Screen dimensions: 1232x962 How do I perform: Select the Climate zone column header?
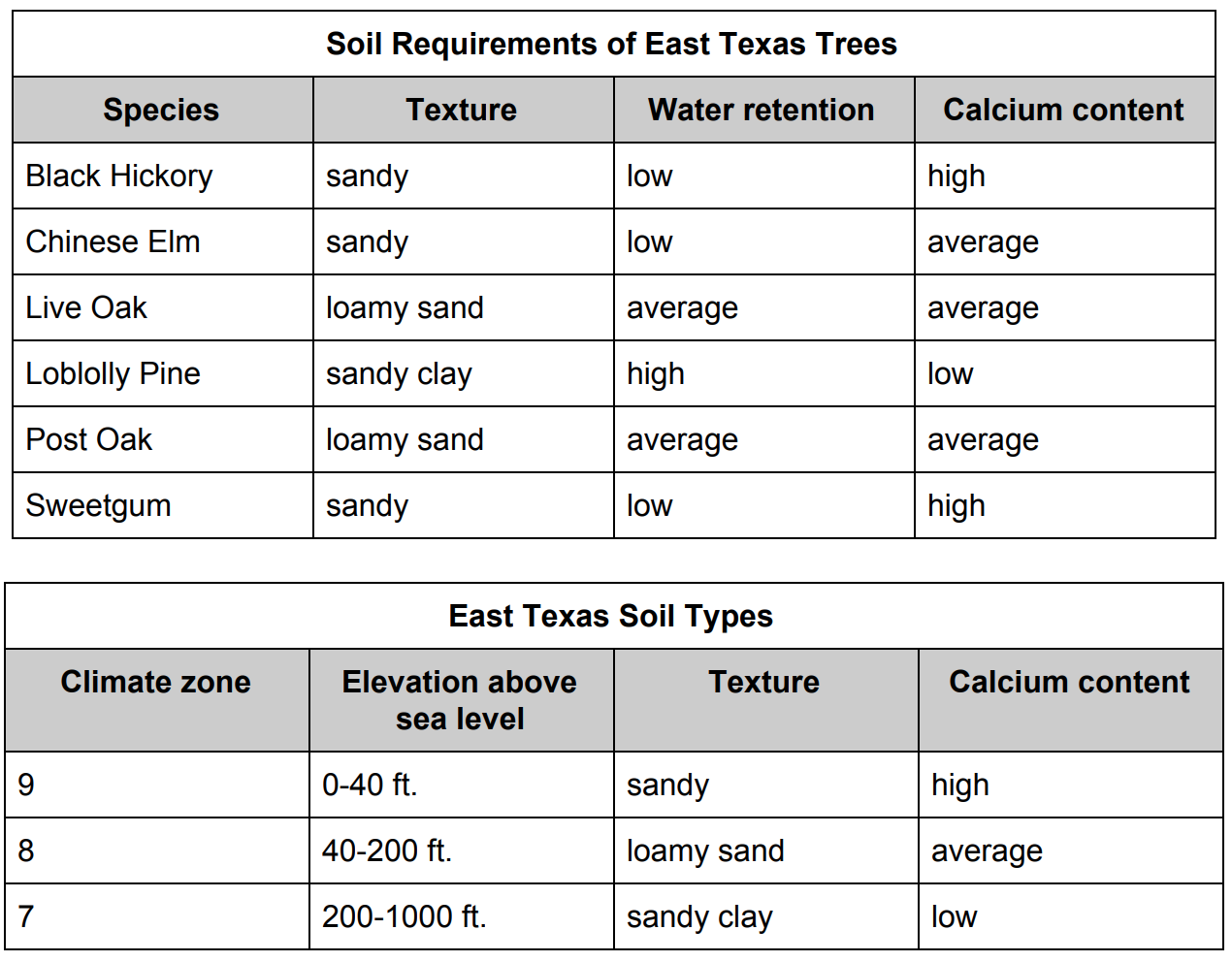[156, 683]
